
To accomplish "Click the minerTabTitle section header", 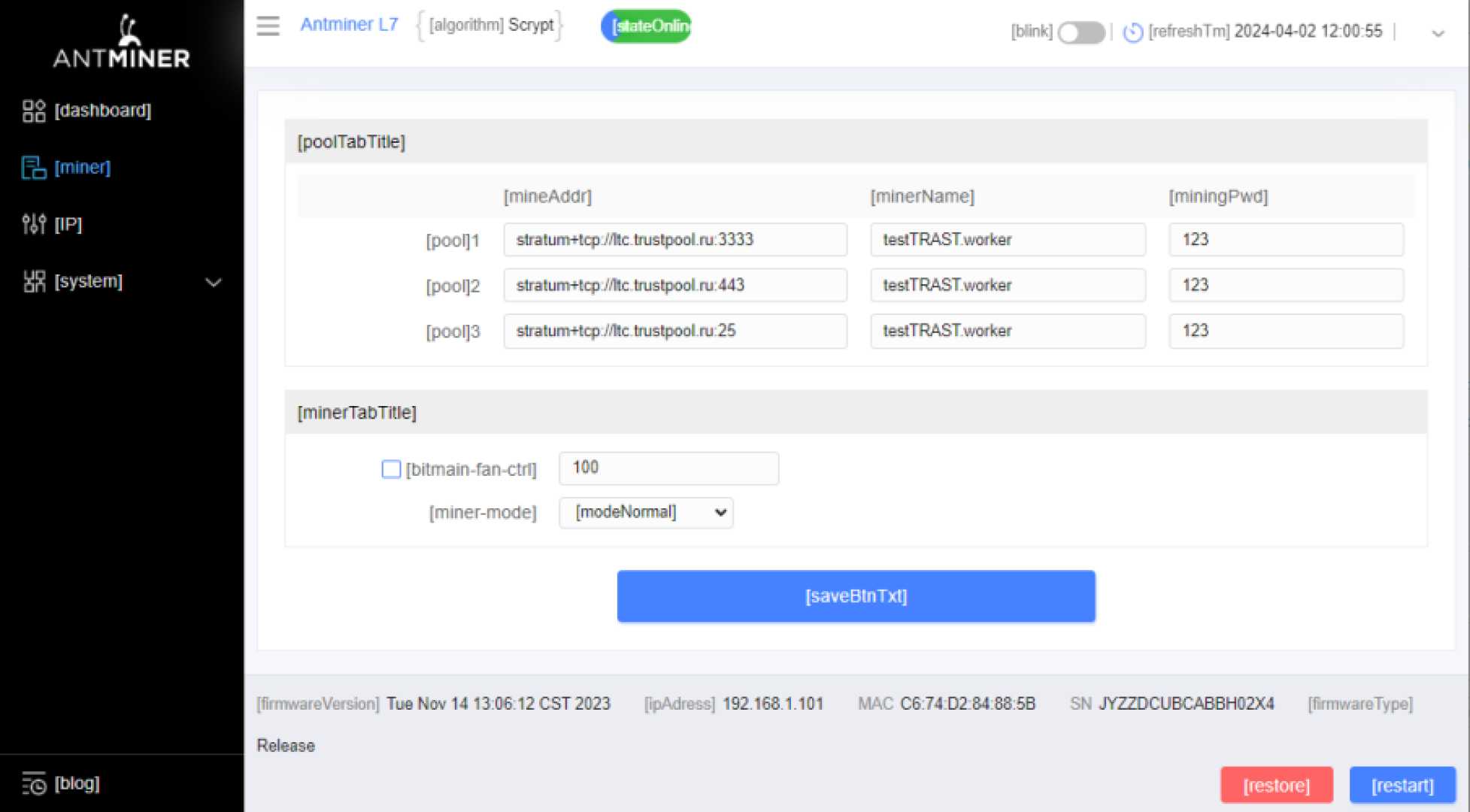I will 856,412.
